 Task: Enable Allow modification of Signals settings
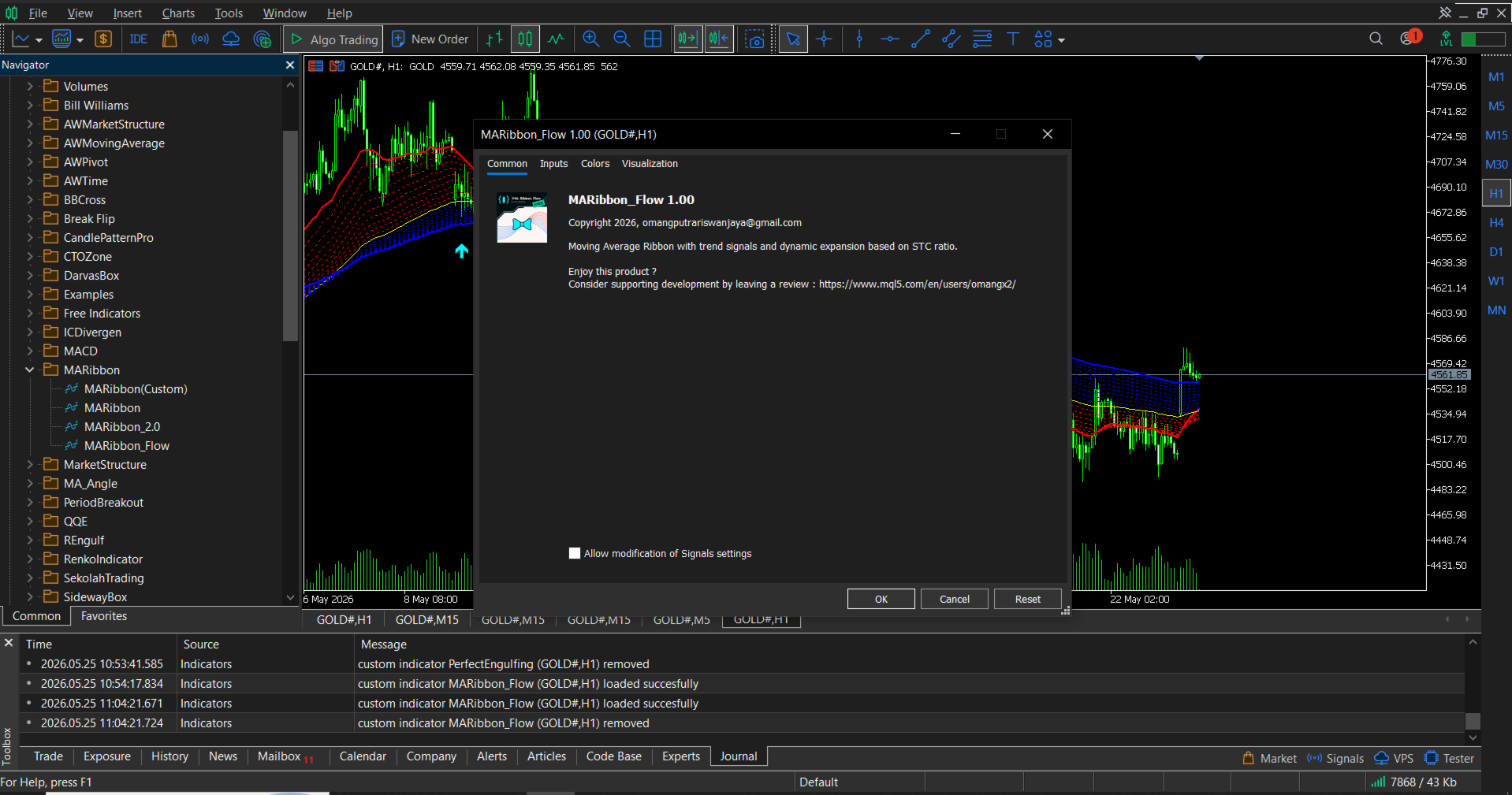coord(575,553)
